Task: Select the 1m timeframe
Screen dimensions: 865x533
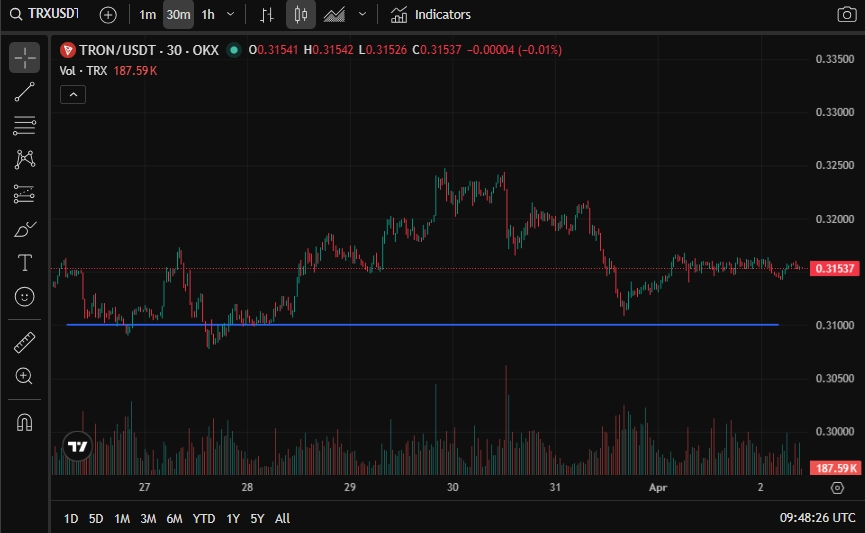Action: (147, 15)
